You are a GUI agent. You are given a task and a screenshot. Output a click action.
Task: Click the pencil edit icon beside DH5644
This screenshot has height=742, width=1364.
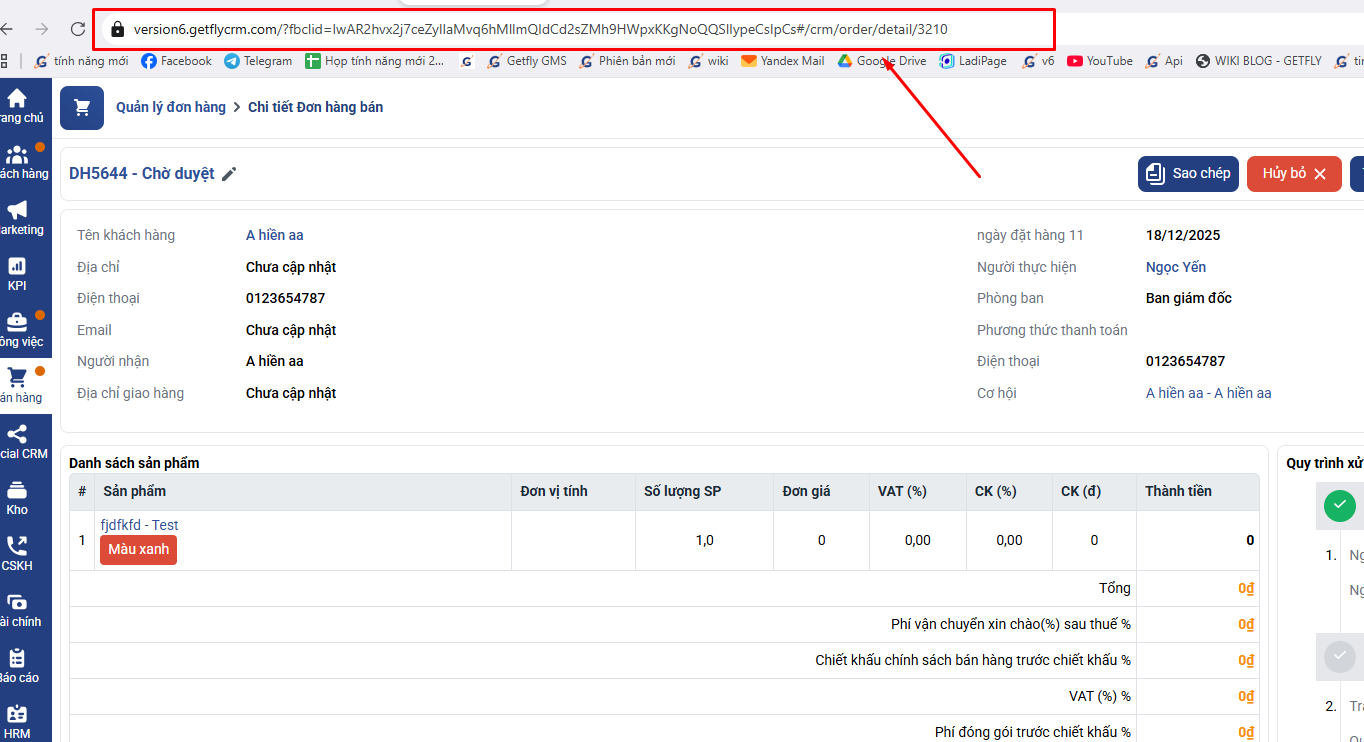point(229,174)
